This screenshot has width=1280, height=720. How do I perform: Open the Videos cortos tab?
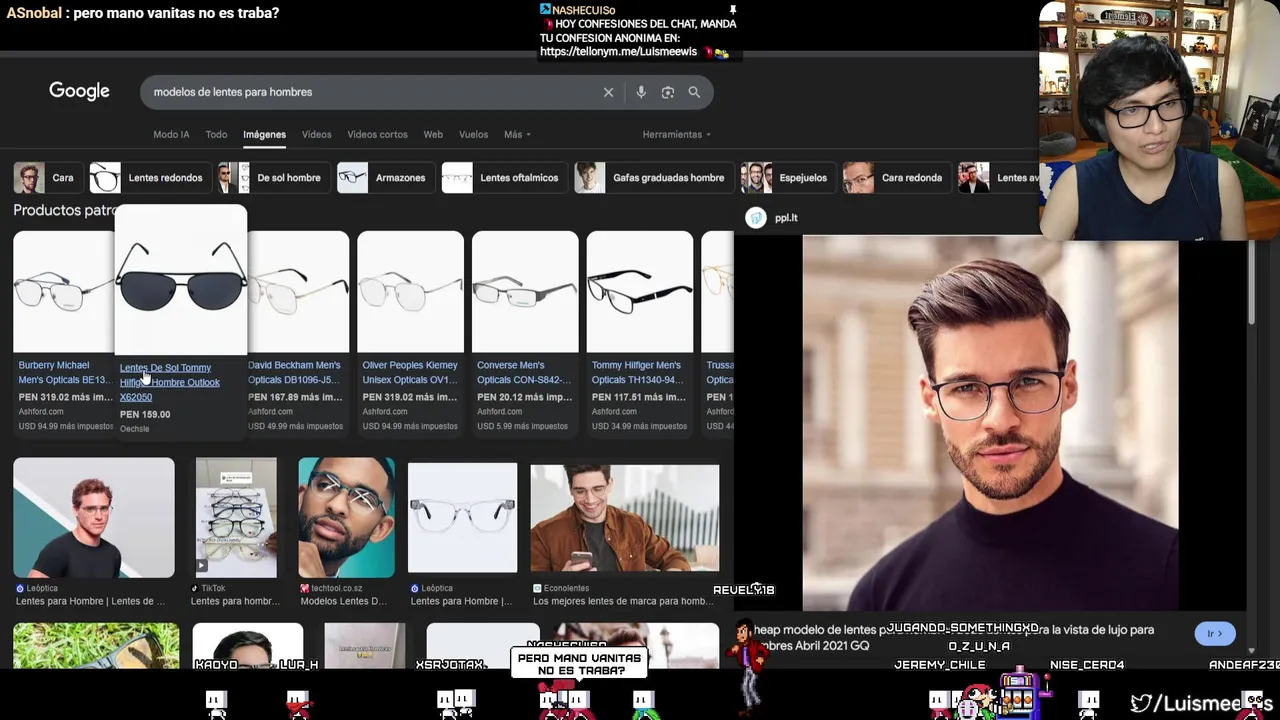tap(377, 134)
